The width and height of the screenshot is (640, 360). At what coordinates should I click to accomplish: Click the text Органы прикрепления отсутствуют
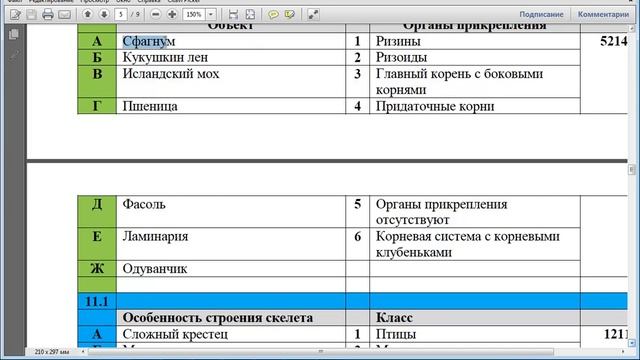click(441, 212)
